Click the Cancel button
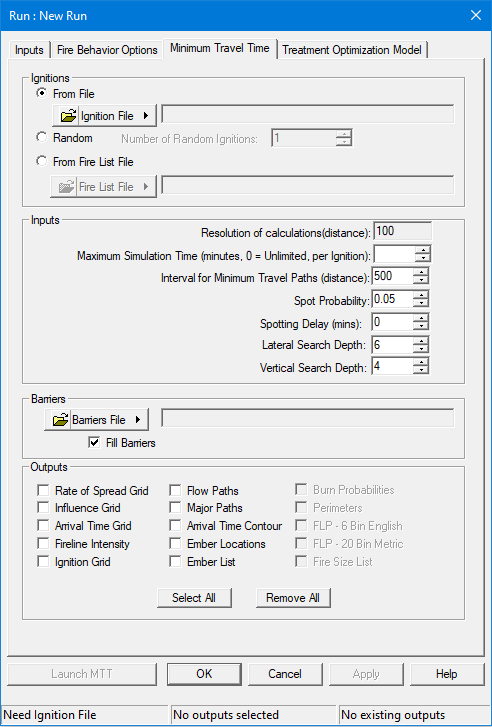Screen dimensions: 492x727 [x=285, y=674]
